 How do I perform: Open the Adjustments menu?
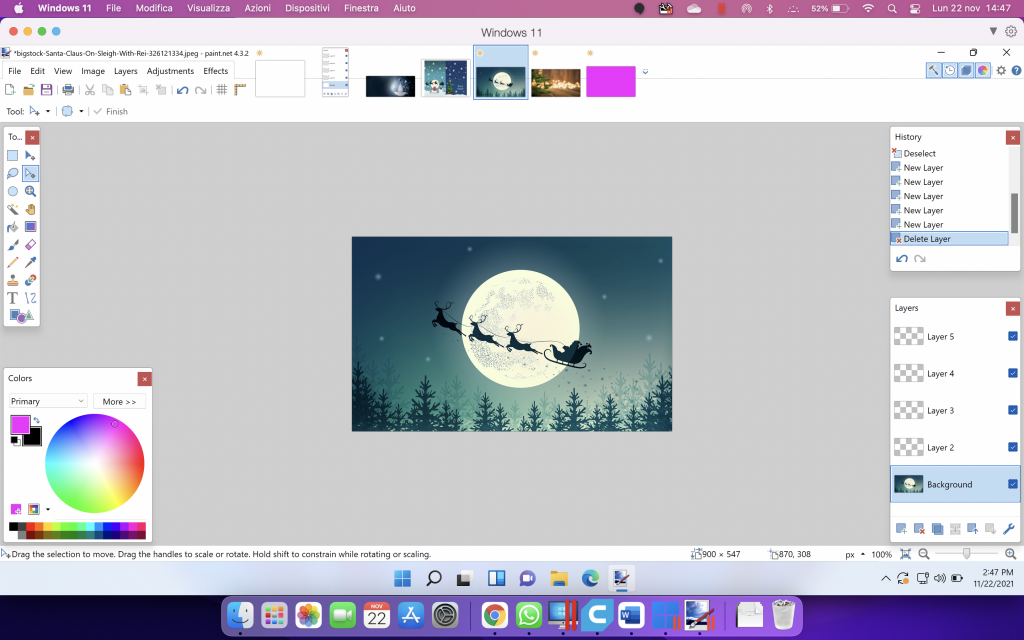[x=170, y=71]
